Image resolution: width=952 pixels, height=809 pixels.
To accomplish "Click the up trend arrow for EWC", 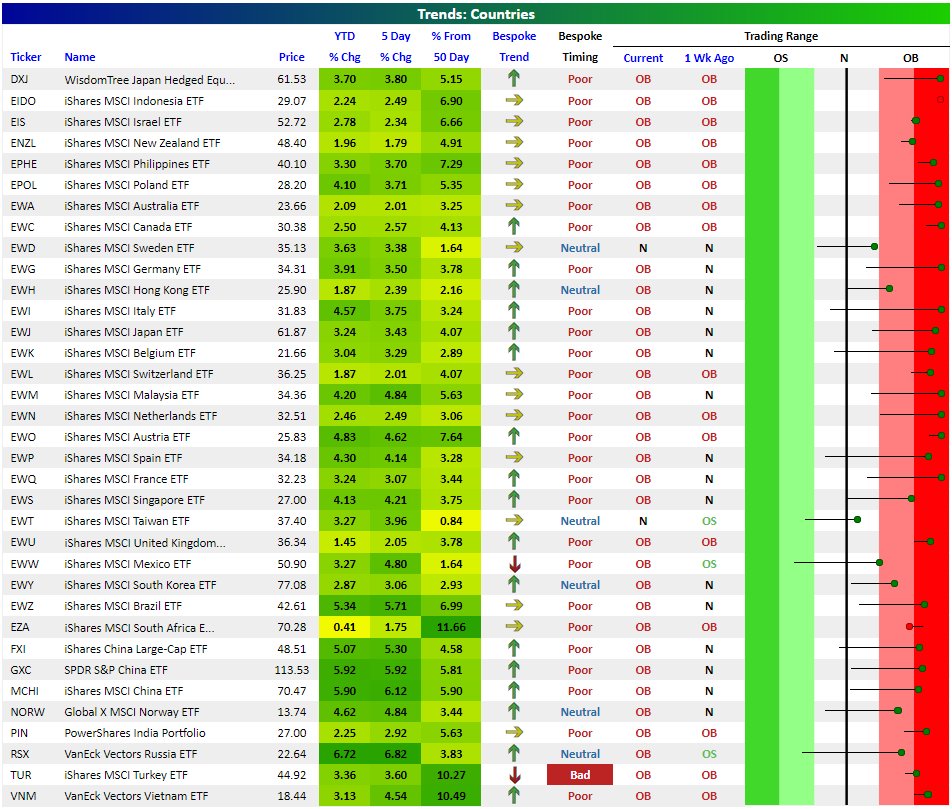I will pos(514,227).
